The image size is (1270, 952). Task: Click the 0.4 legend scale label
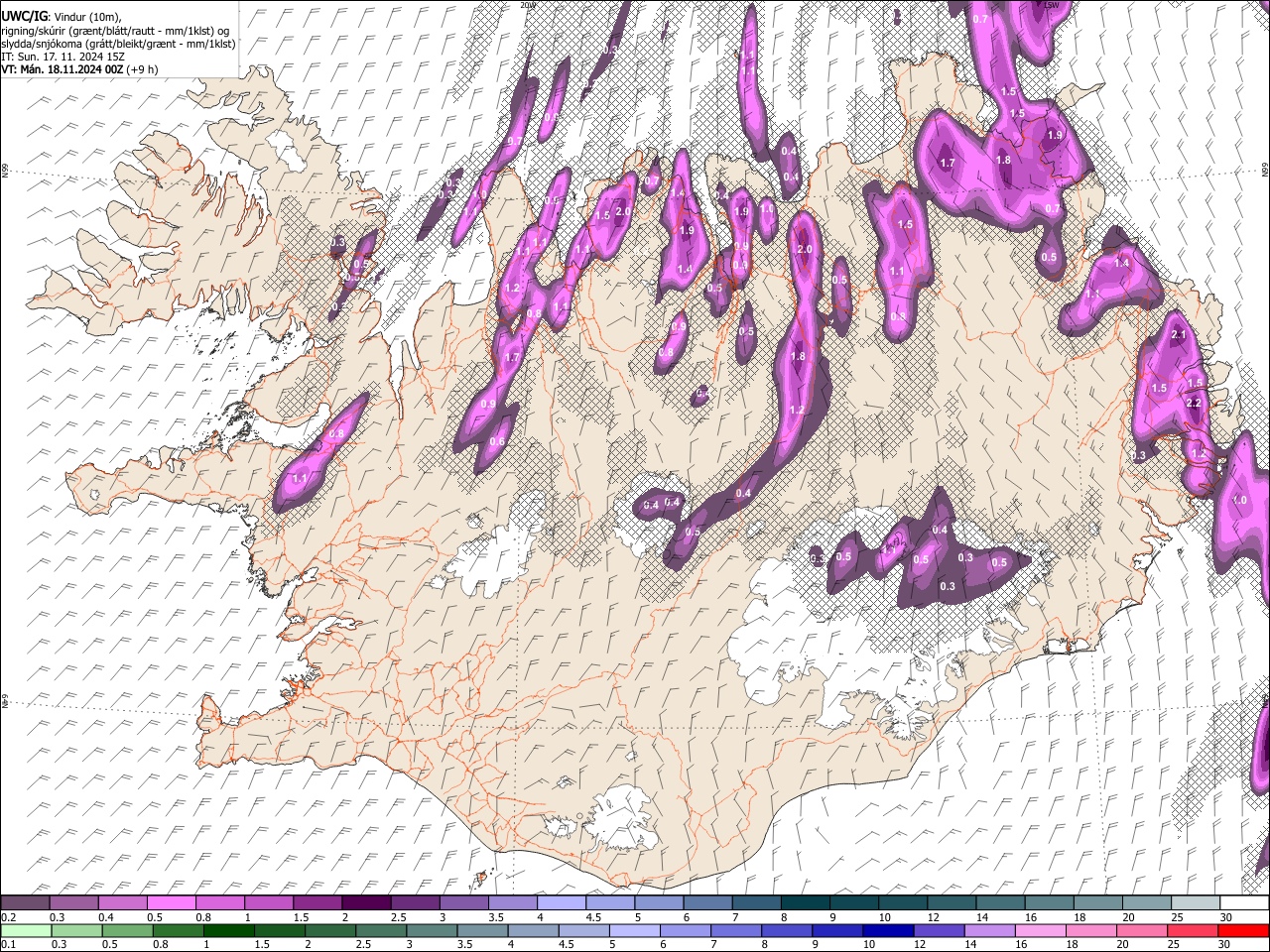tap(106, 917)
